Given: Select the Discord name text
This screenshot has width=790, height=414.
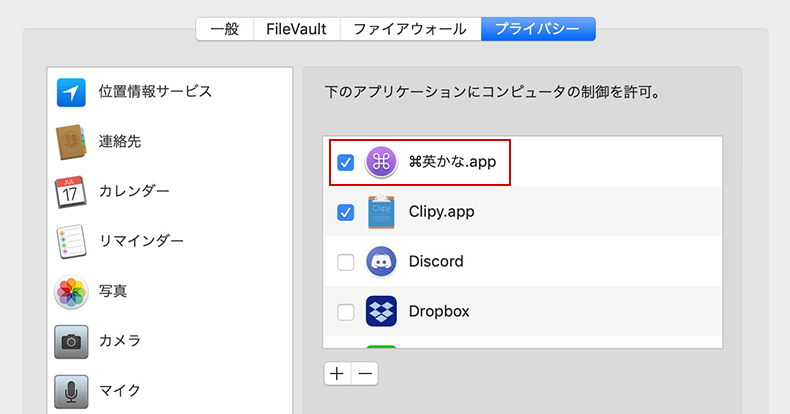Looking at the screenshot, I should (x=436, y=261).
